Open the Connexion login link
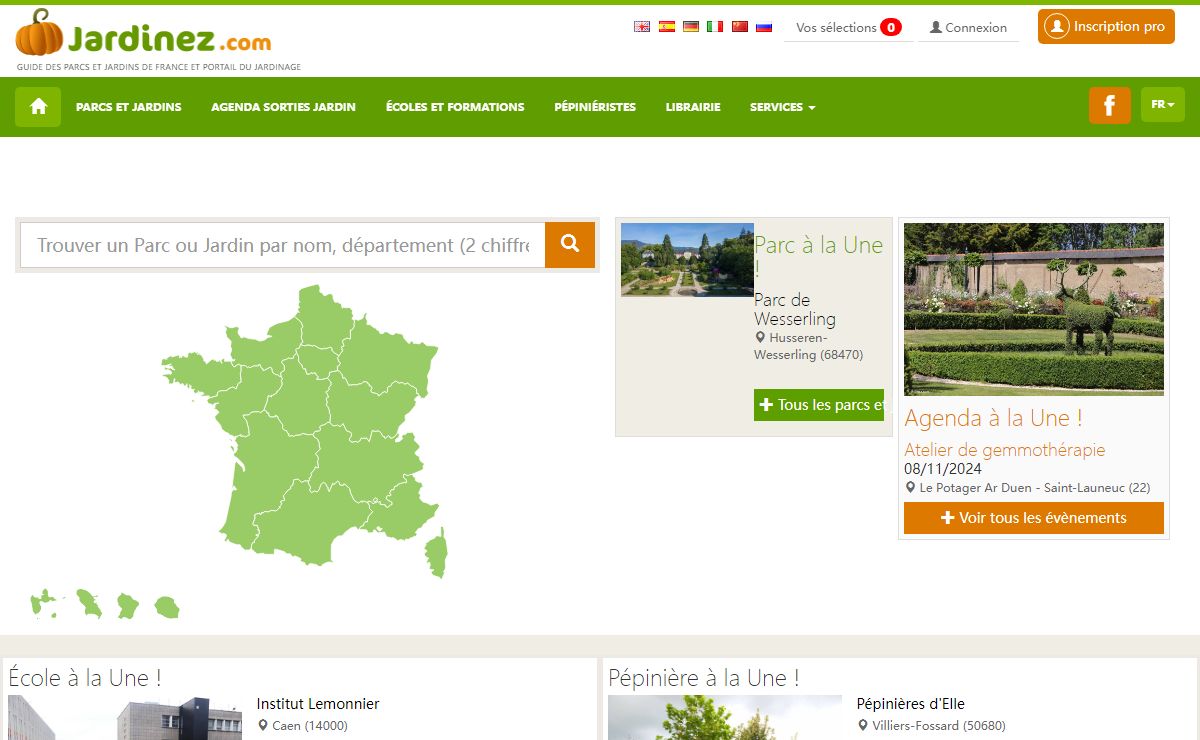1200x740 pixels. (968, 28)
